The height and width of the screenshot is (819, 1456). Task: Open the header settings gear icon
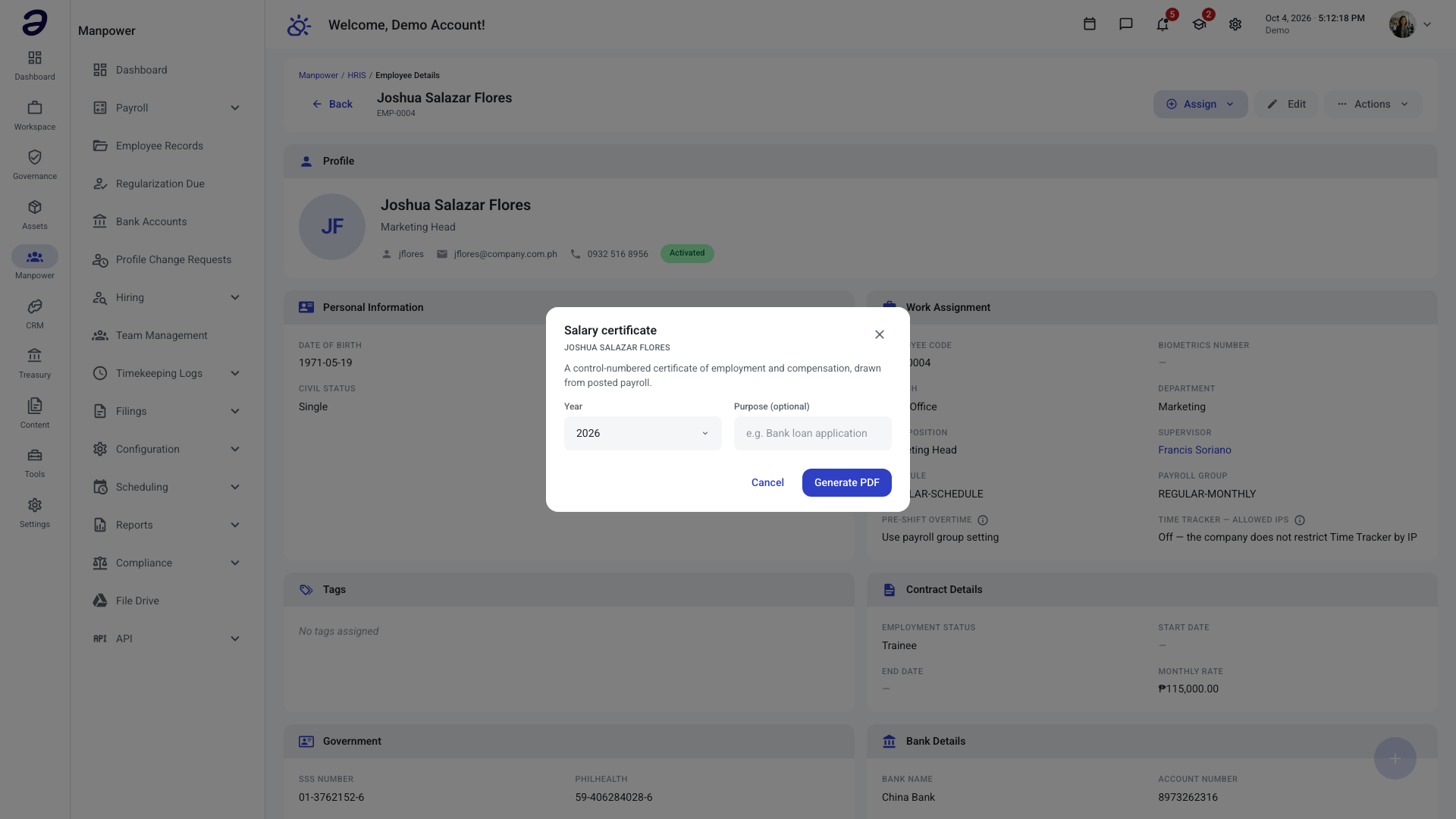tap(1235, 24)
